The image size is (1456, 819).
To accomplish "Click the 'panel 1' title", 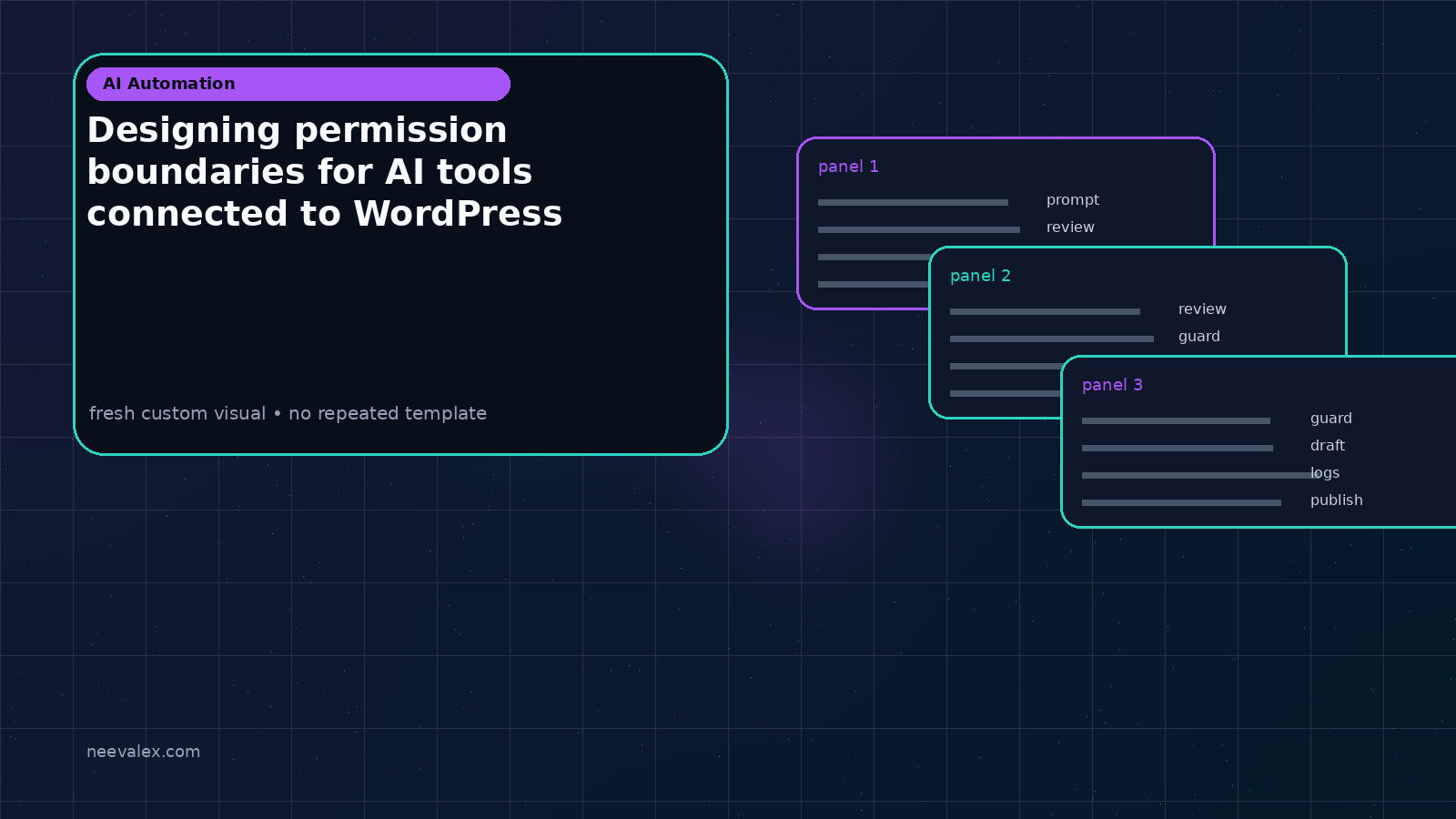I will click(848, 167).
